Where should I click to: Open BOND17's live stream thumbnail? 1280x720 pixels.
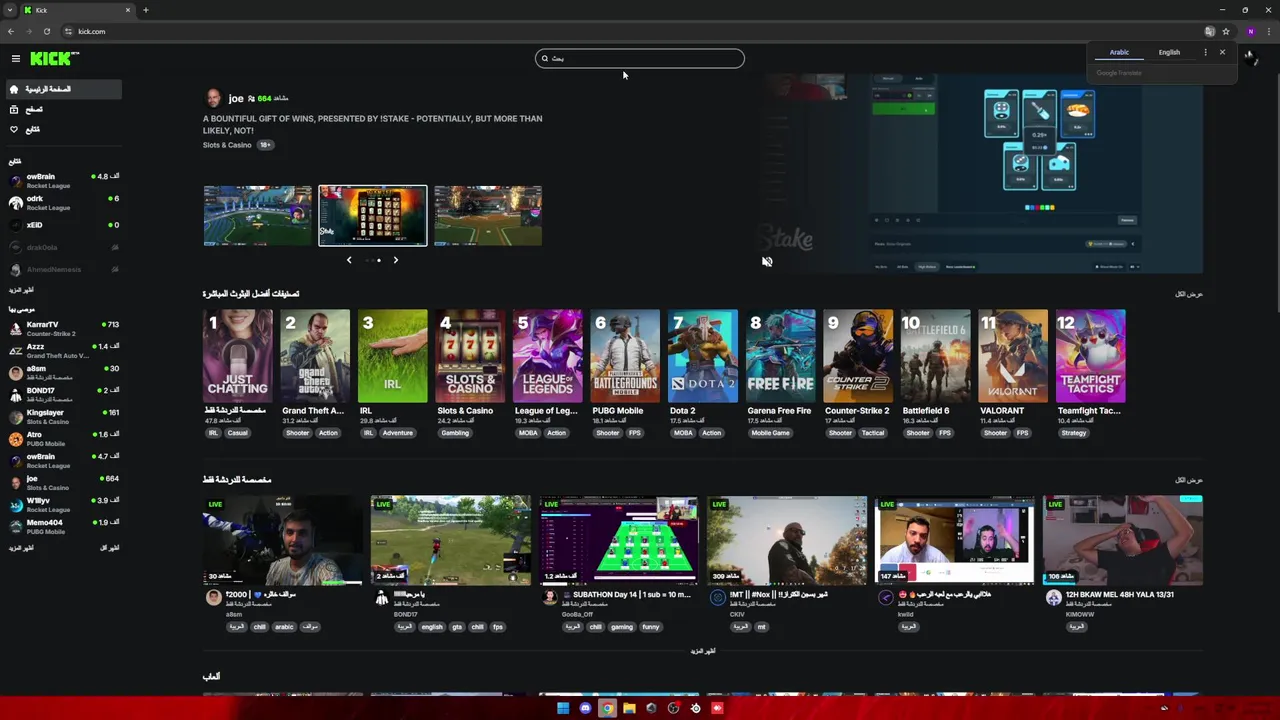tap(451, 541)
